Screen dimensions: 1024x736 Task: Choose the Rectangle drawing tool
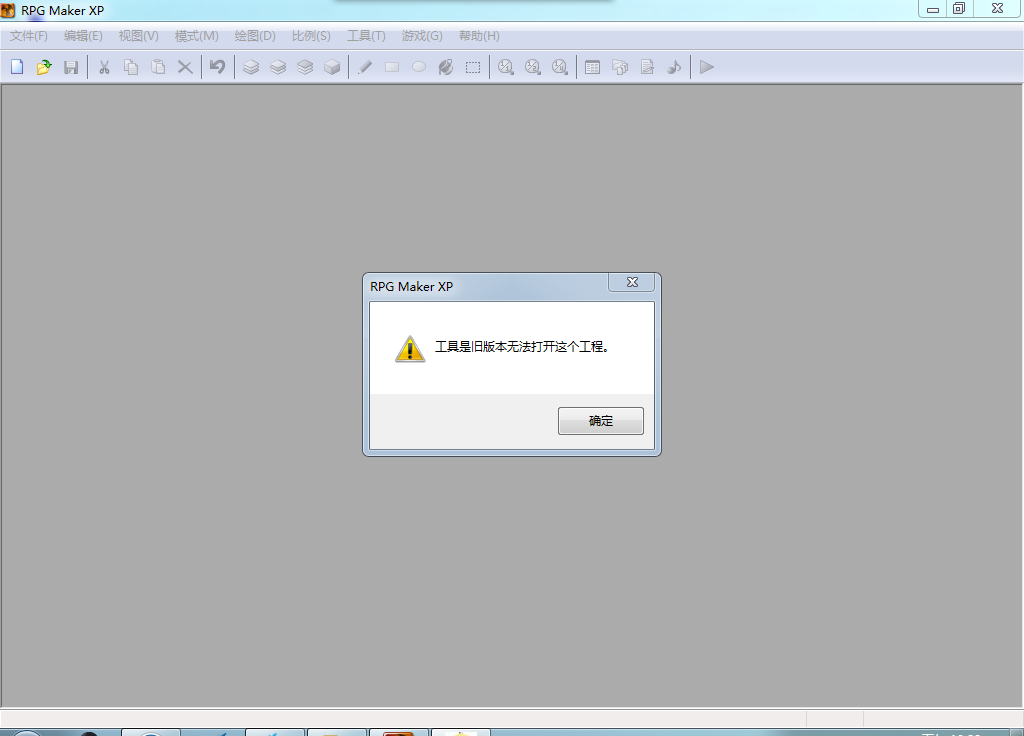point(392,67)
